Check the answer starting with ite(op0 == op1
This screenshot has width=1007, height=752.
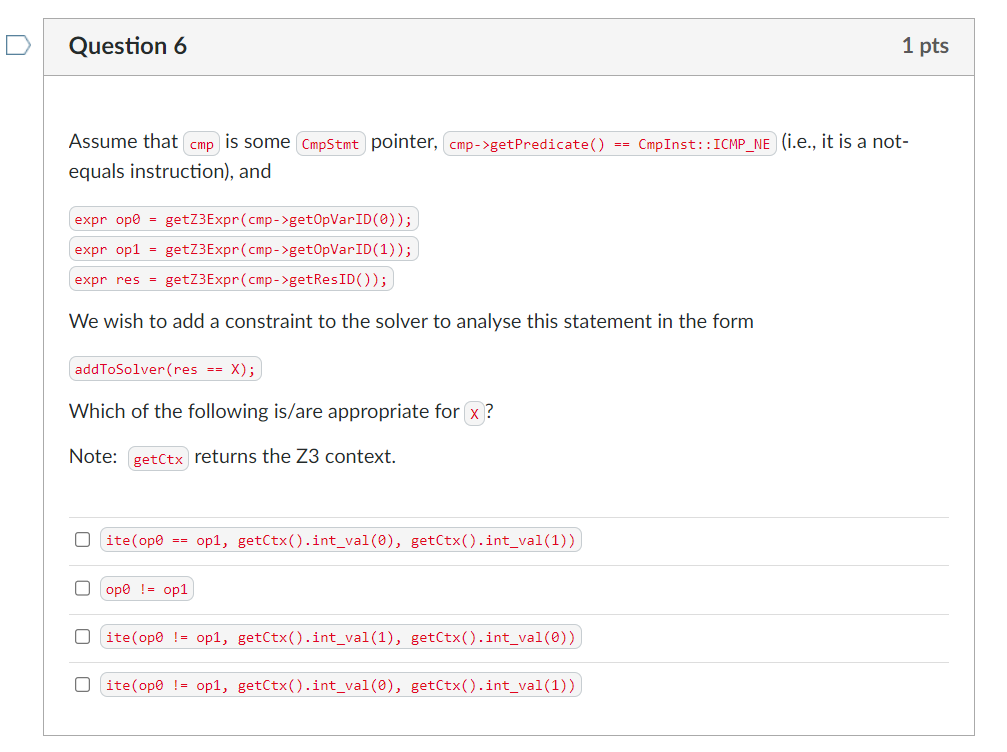click(82, 539)
